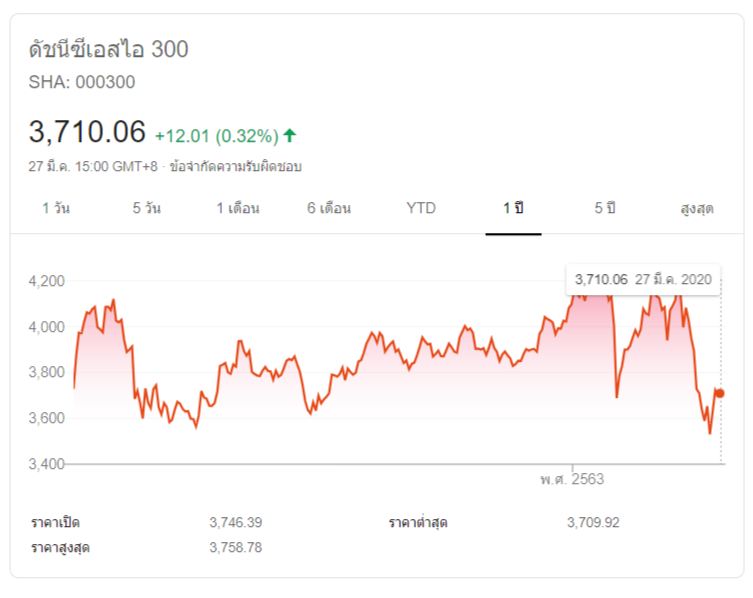
Task: Select the "1 วัน" time range tab
Action: [56, 208]
